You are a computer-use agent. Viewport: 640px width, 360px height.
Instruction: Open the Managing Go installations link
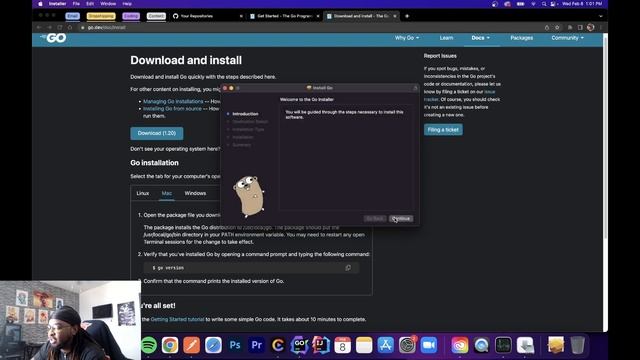click(x=173, y=101)
